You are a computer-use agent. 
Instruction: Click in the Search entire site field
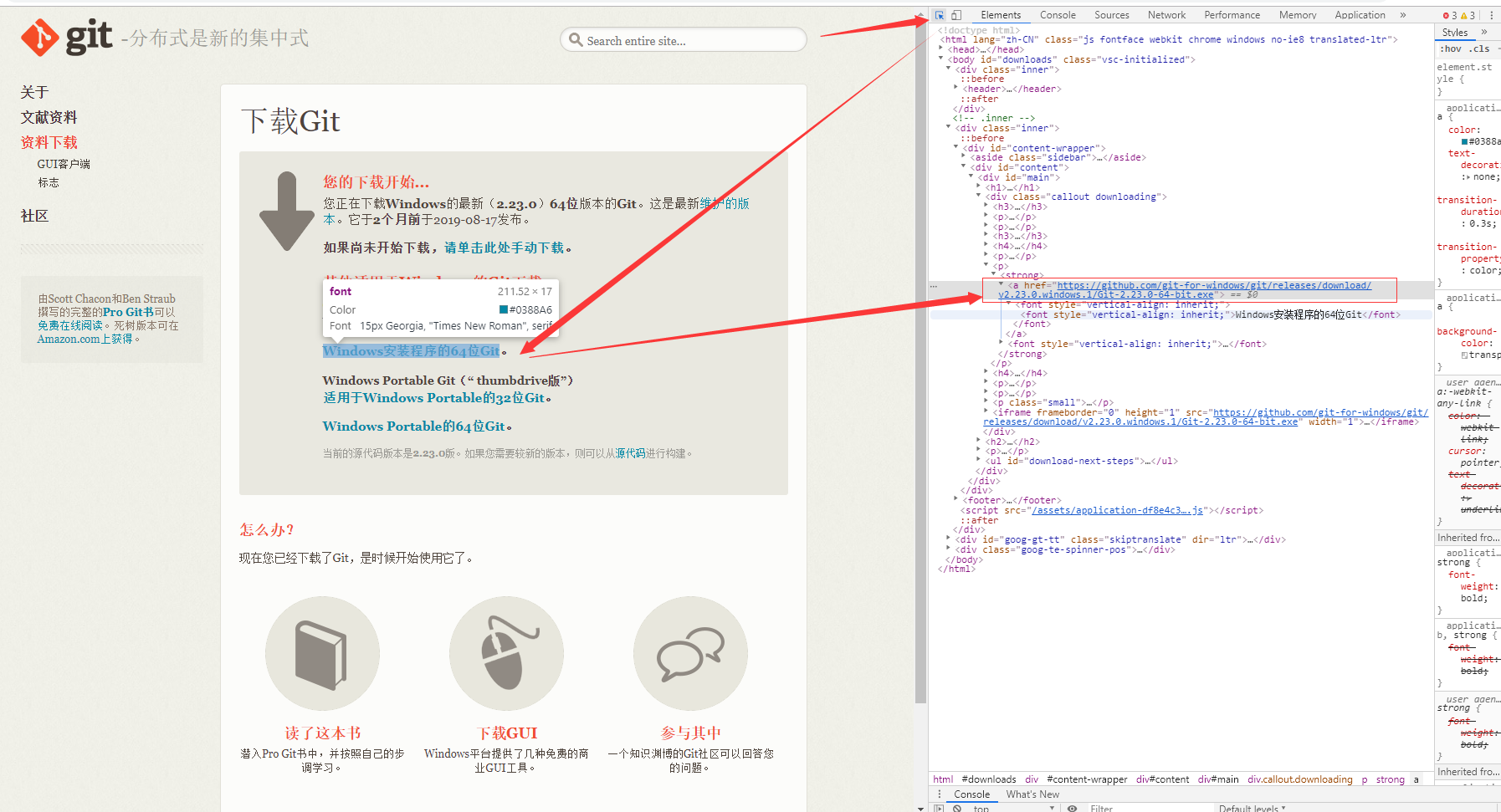683,39
